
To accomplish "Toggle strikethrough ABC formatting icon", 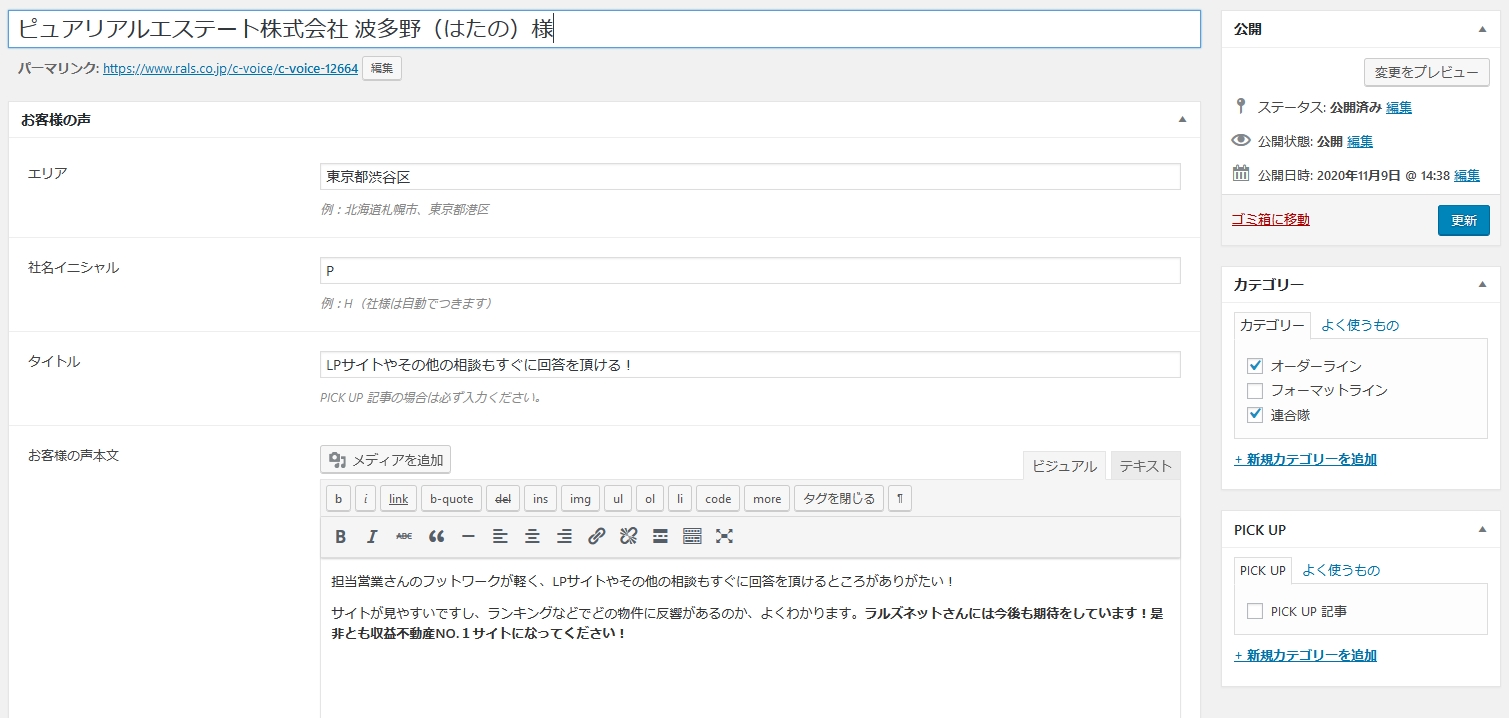I will point(404,537).
